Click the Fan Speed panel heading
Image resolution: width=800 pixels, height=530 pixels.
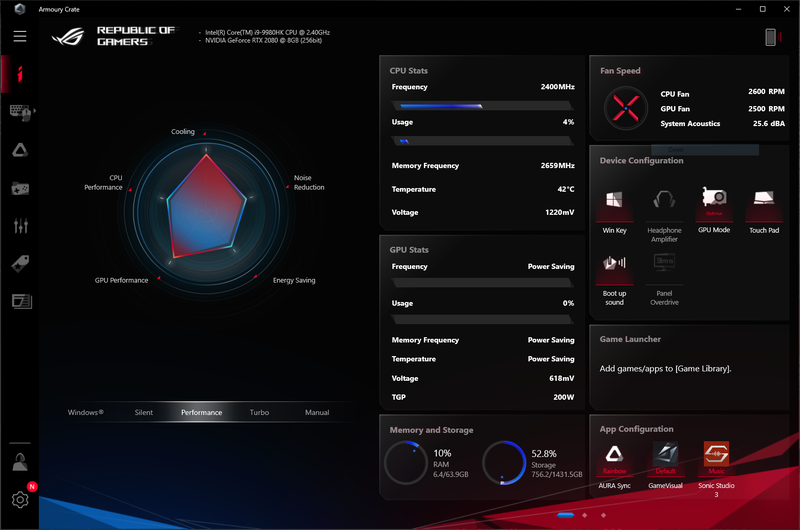(x=620, y=71)
